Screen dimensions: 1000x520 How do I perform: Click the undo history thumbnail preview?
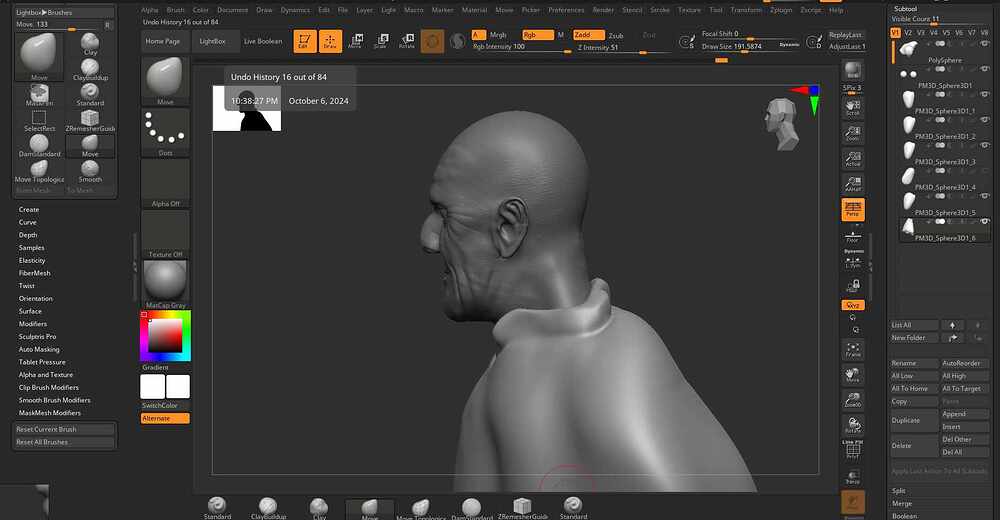pyautogui.click(x=247, y=108)
